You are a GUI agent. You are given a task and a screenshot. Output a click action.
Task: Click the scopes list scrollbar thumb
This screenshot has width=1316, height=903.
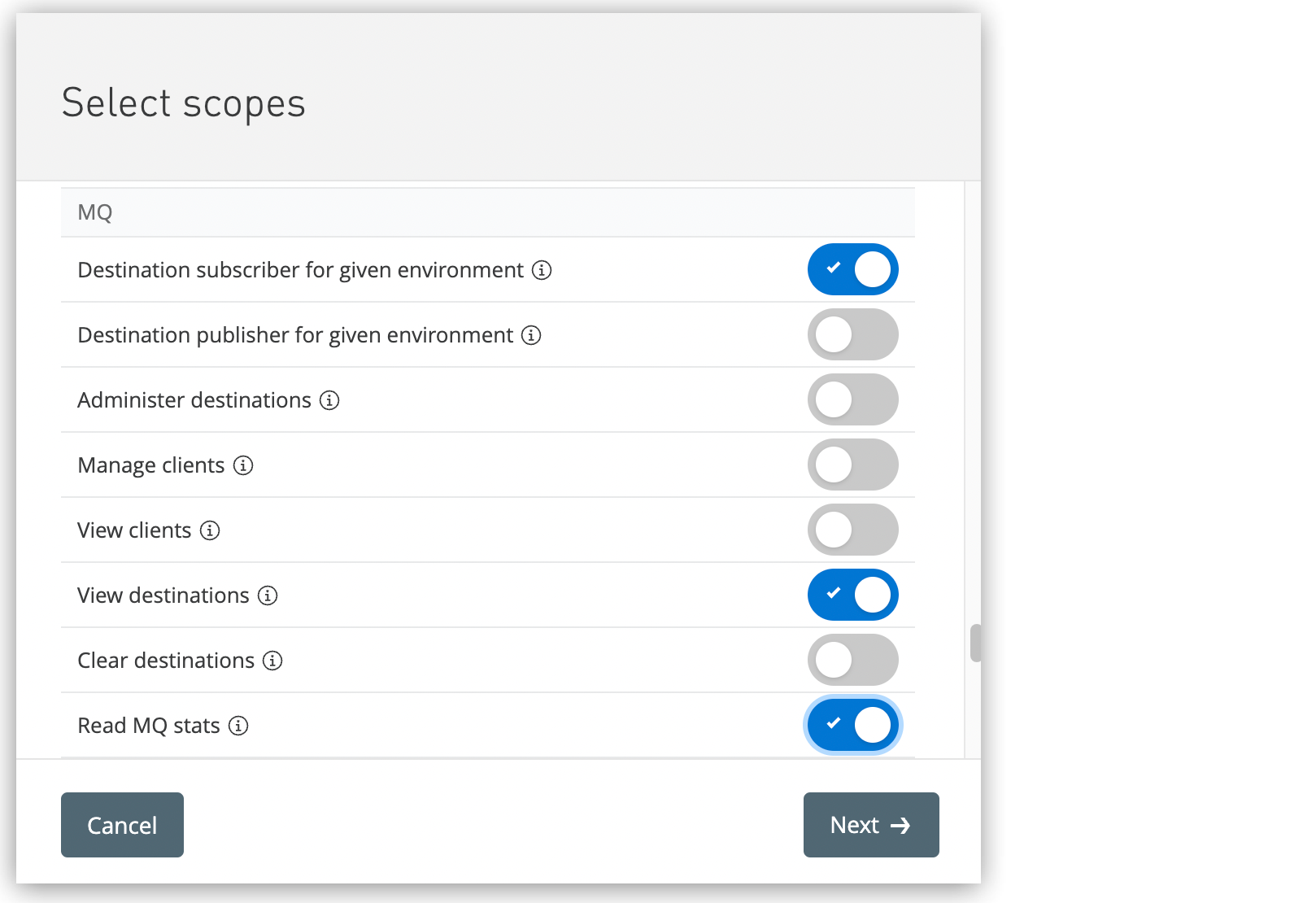(974, 643)
